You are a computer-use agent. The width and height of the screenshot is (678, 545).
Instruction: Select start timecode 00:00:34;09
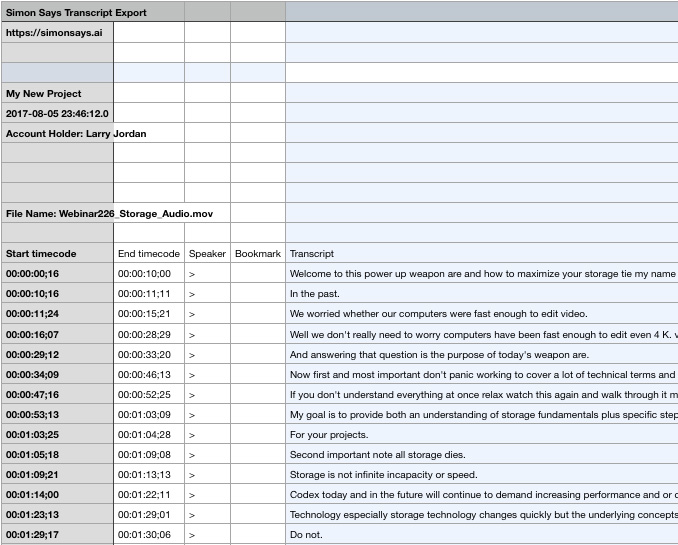click(x=58, y=374)
